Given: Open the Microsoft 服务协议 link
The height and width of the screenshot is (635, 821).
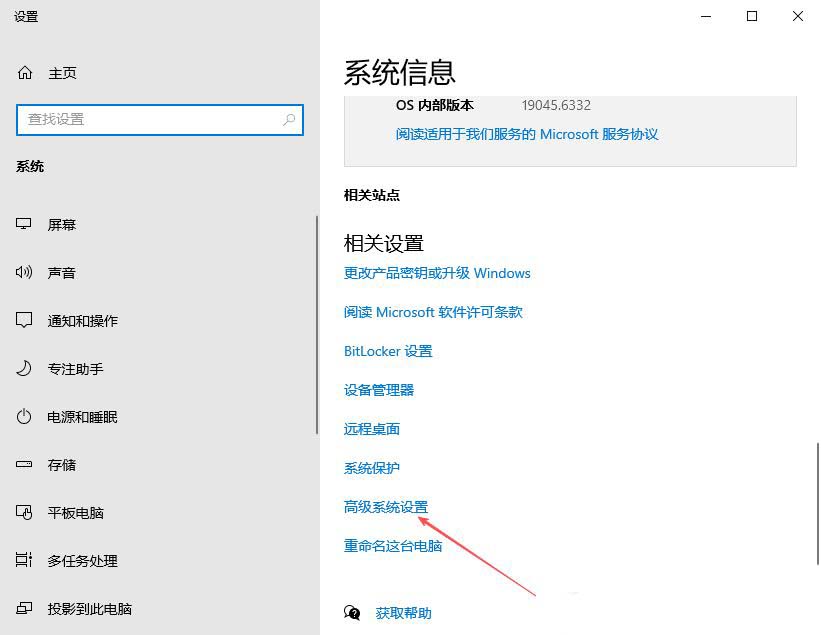Looking at the screenshot, I should click(527, 134).
